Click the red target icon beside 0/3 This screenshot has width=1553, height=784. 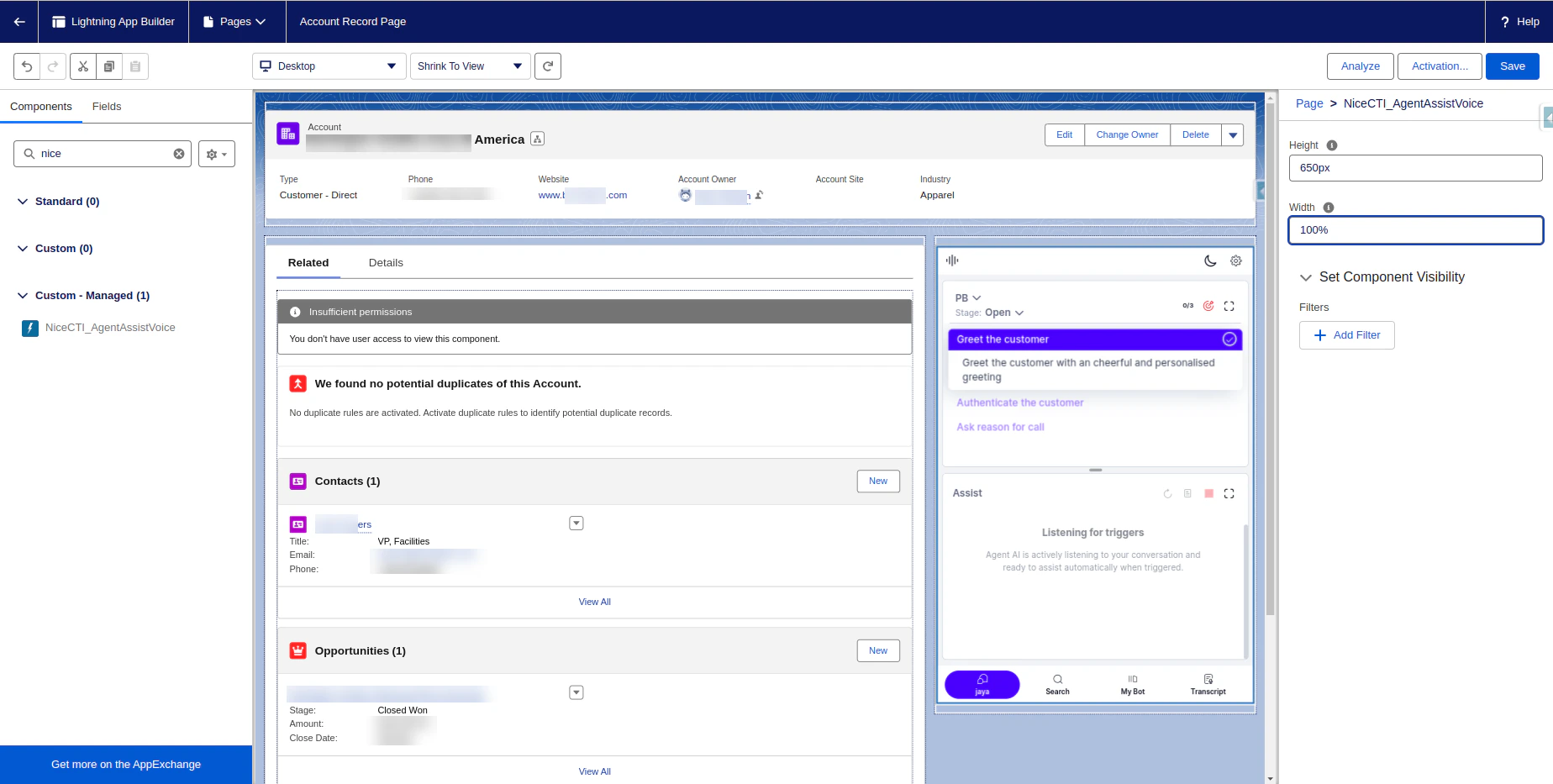point(1208,306)
